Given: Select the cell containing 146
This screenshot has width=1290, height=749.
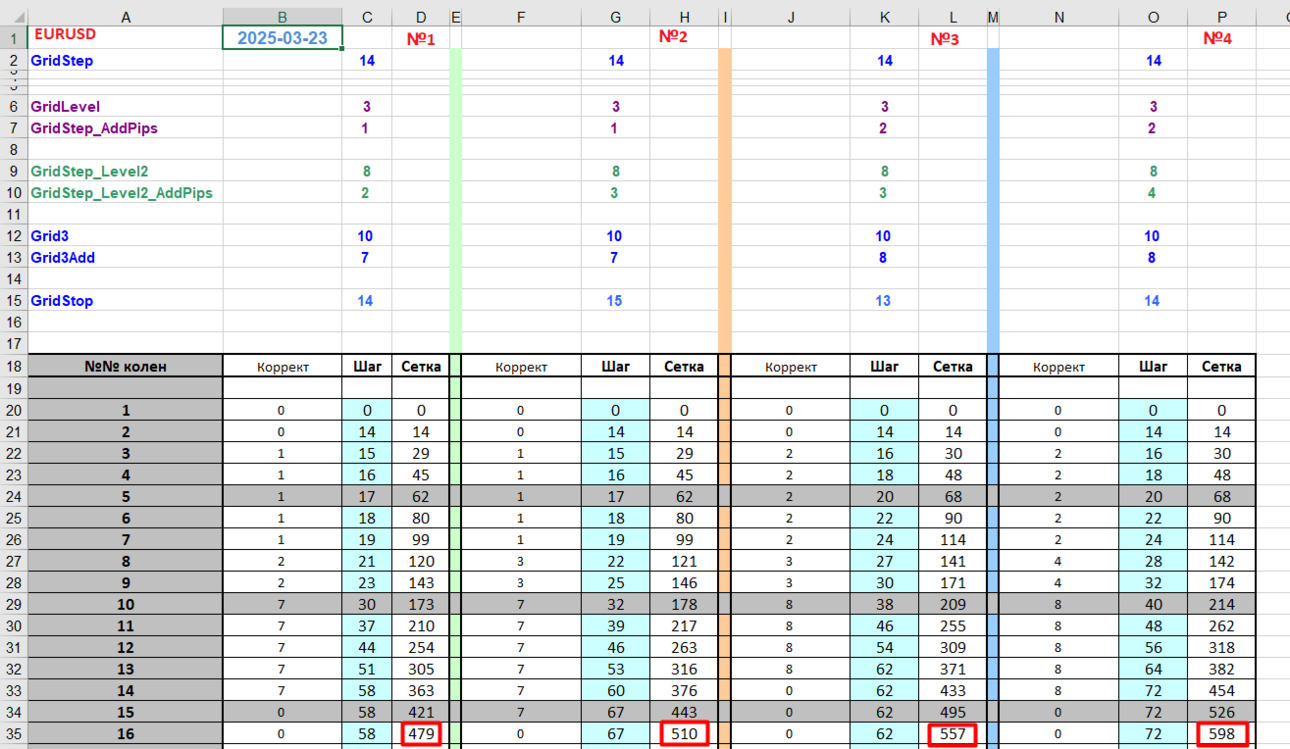Looking at the screenshot, I should click(684, 582).
